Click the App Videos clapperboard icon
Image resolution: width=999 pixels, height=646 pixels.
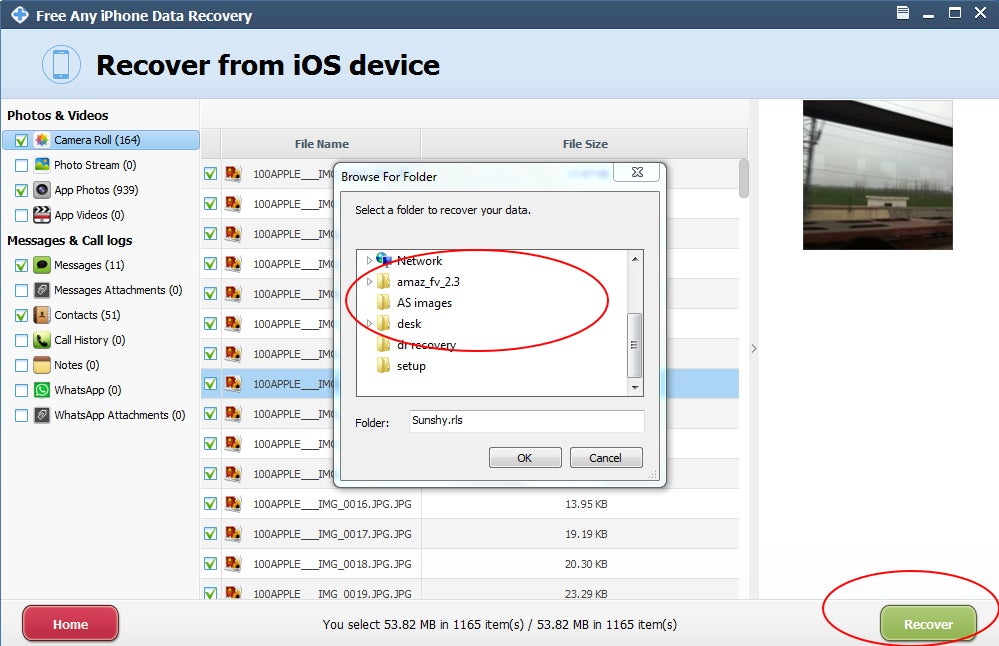point(42,215)
